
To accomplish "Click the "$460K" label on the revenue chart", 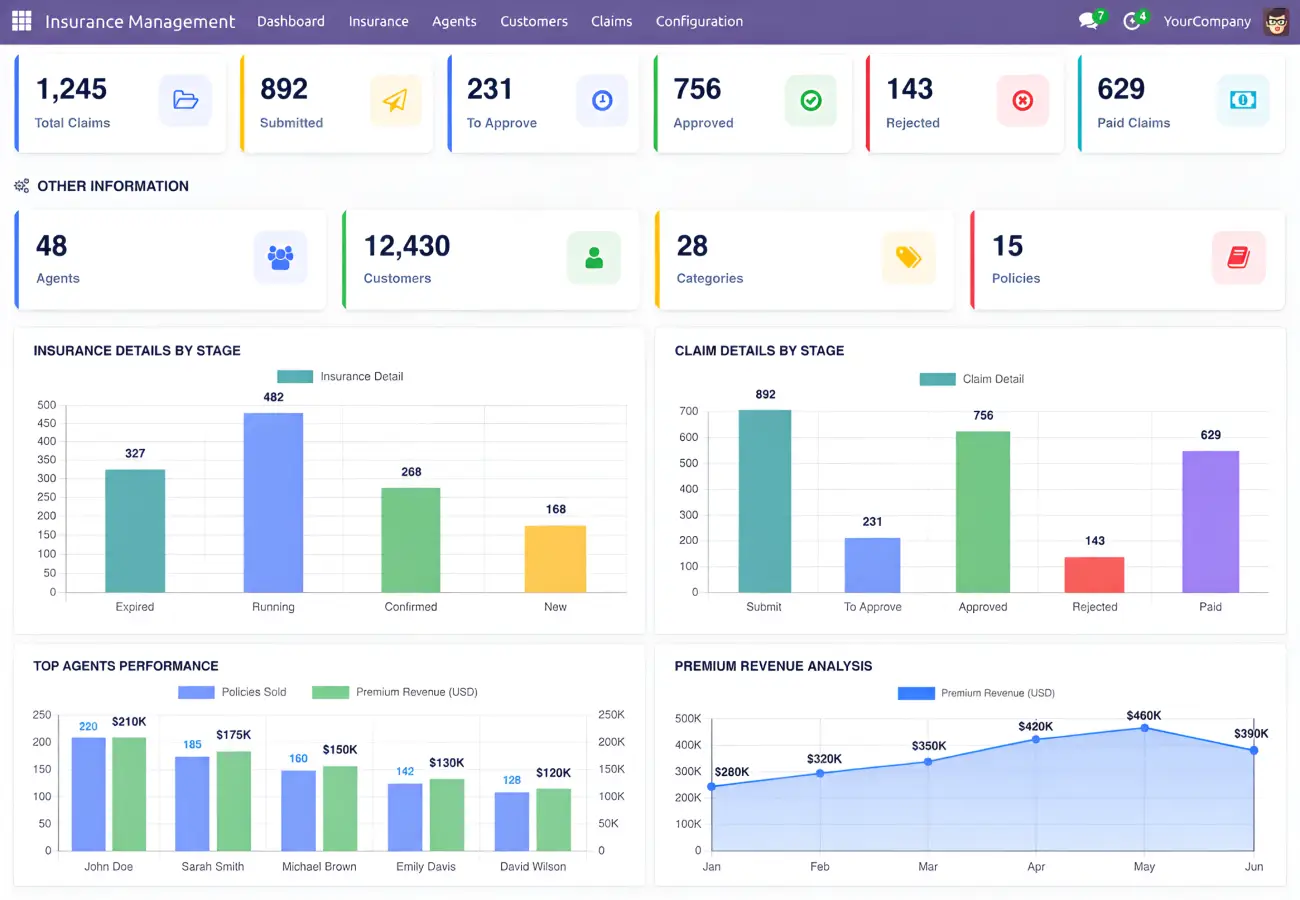I will point(1144,715).
